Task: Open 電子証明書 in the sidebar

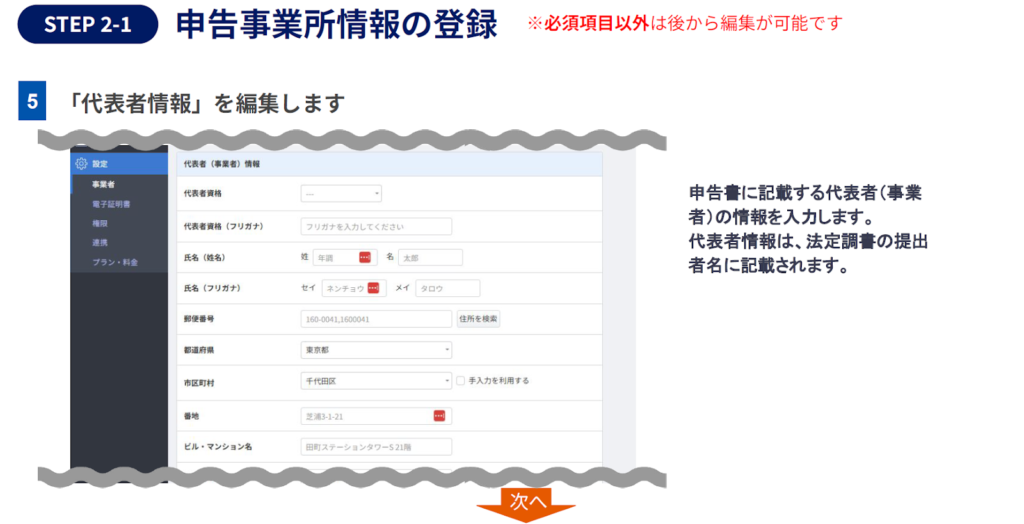Action: tap(110, 204)
